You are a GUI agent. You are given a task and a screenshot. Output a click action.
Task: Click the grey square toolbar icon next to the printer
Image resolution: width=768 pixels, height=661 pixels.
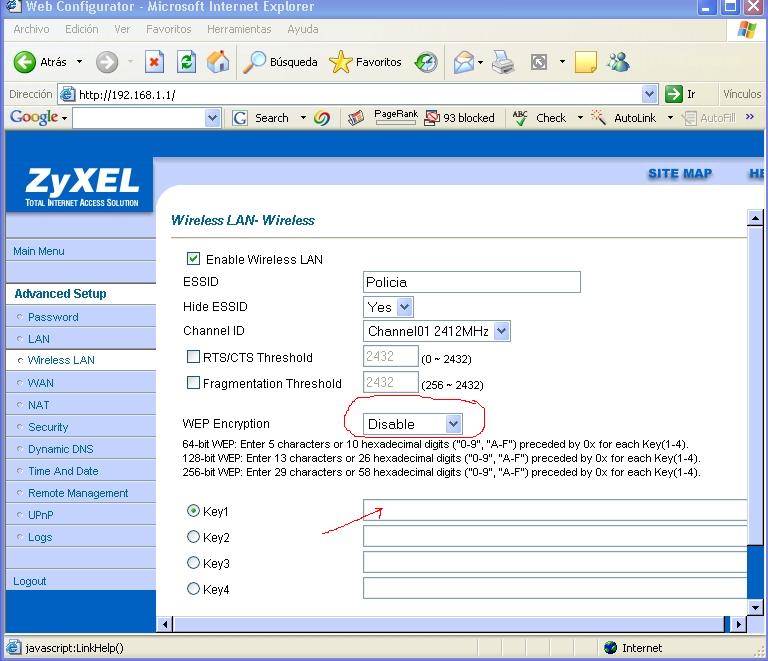click(x=539, y=62)
